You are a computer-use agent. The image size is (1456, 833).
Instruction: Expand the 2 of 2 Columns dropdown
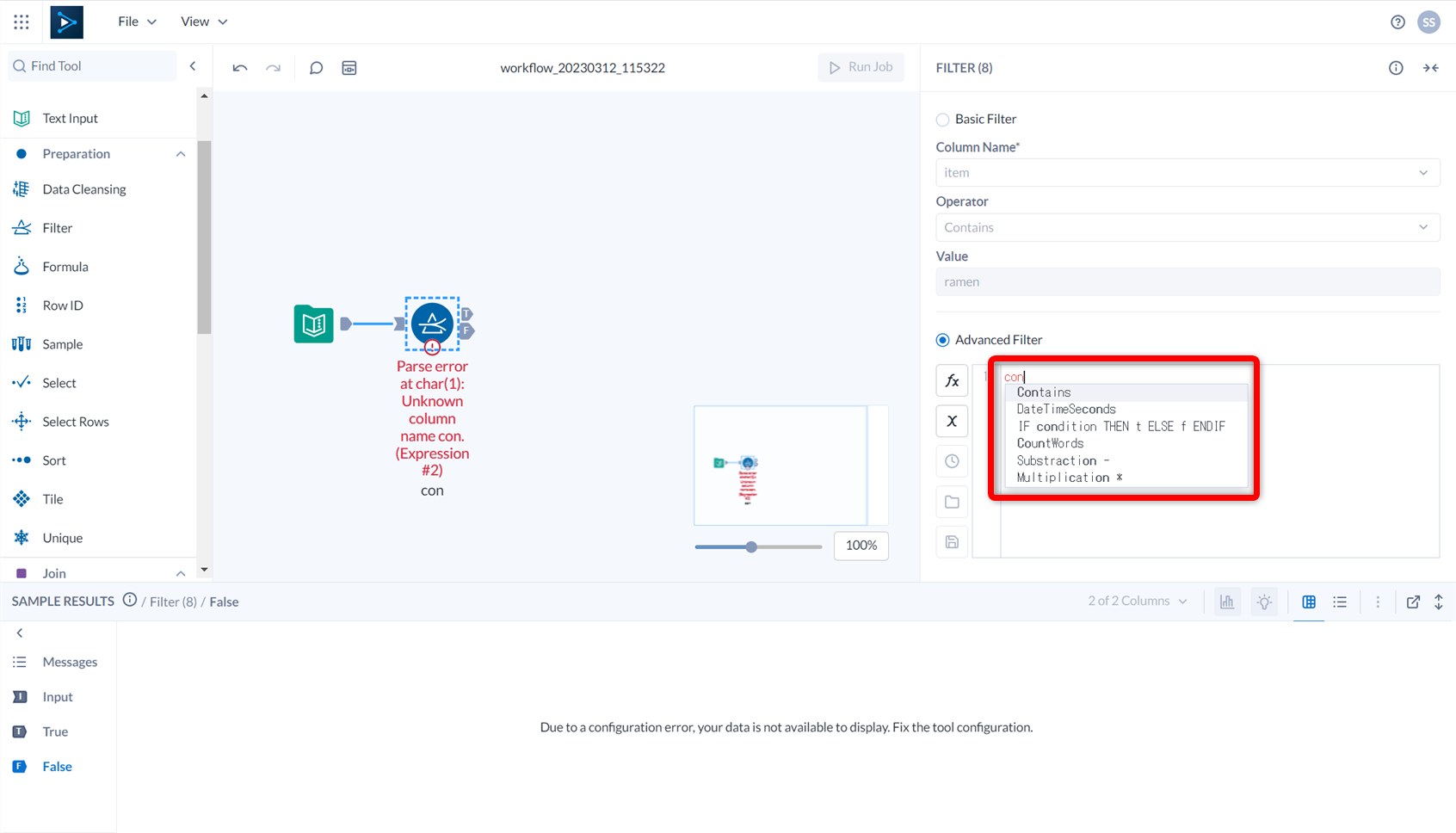point(1137,602)
